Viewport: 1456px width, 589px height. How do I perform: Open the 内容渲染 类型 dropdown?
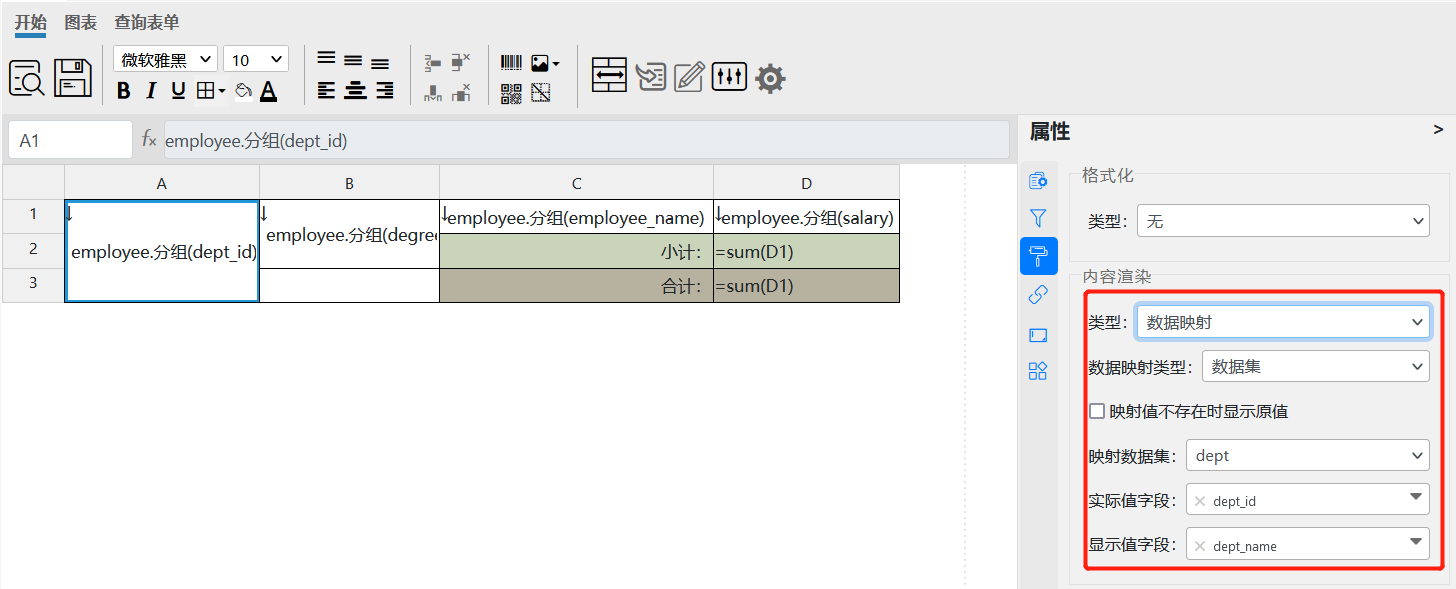point(1283,322)
